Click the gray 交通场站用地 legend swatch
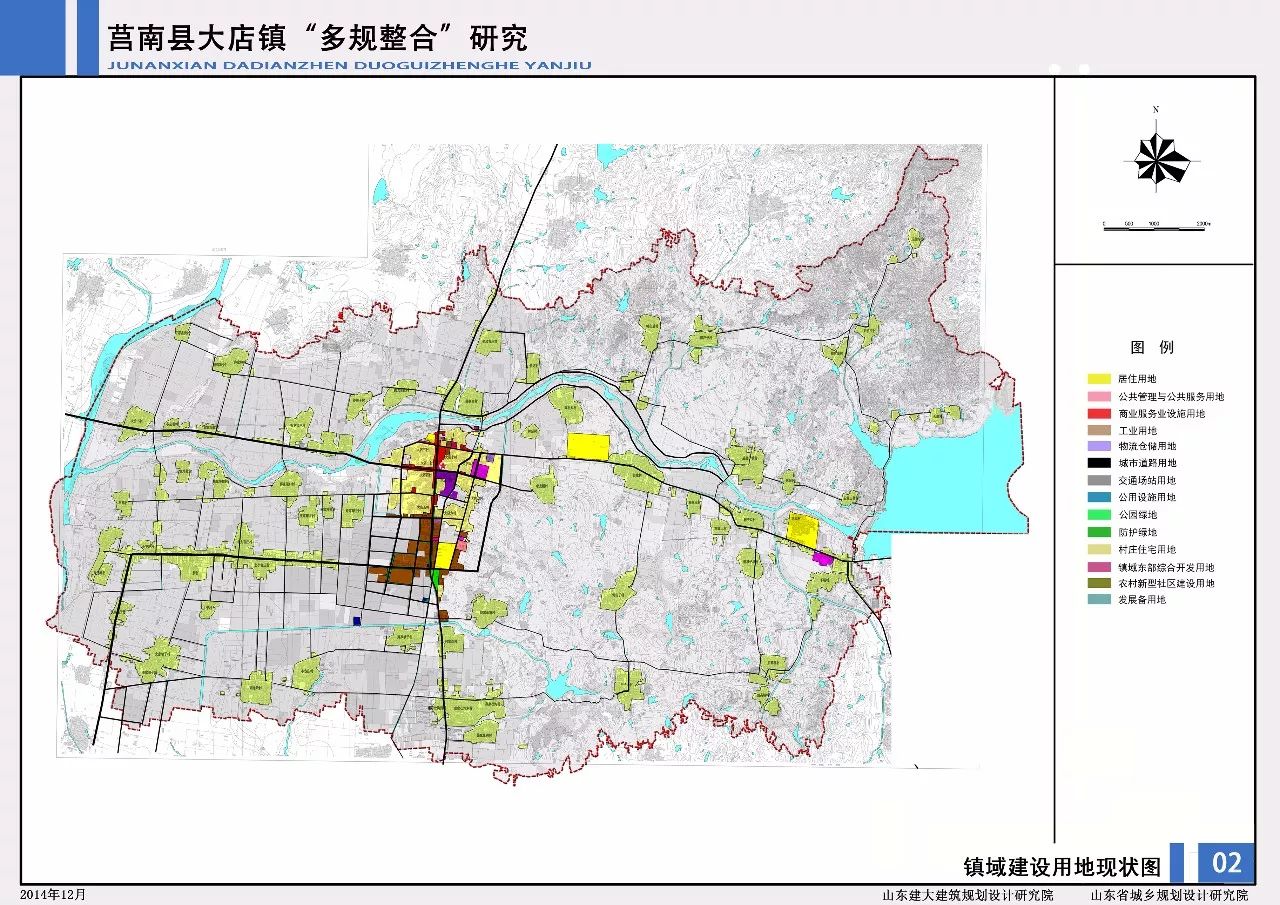Viewport: 1280px width, 905px height. pyautogui.click(x=1100, y=481)
